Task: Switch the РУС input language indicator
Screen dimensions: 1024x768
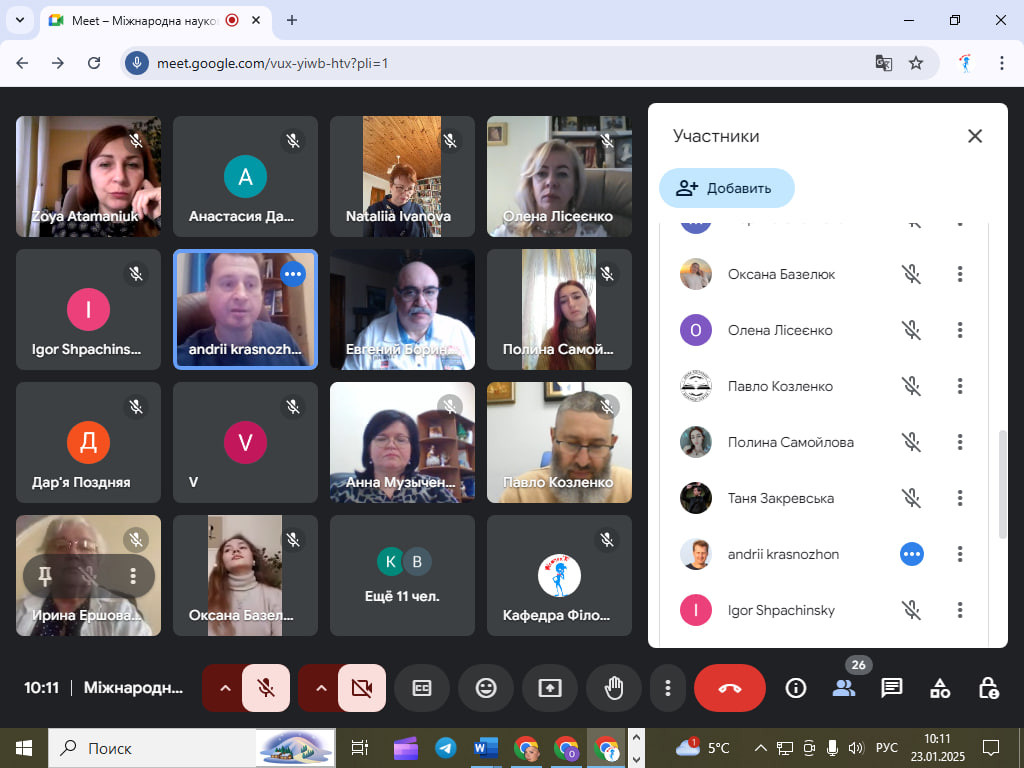Action: [x=886, y=748]
